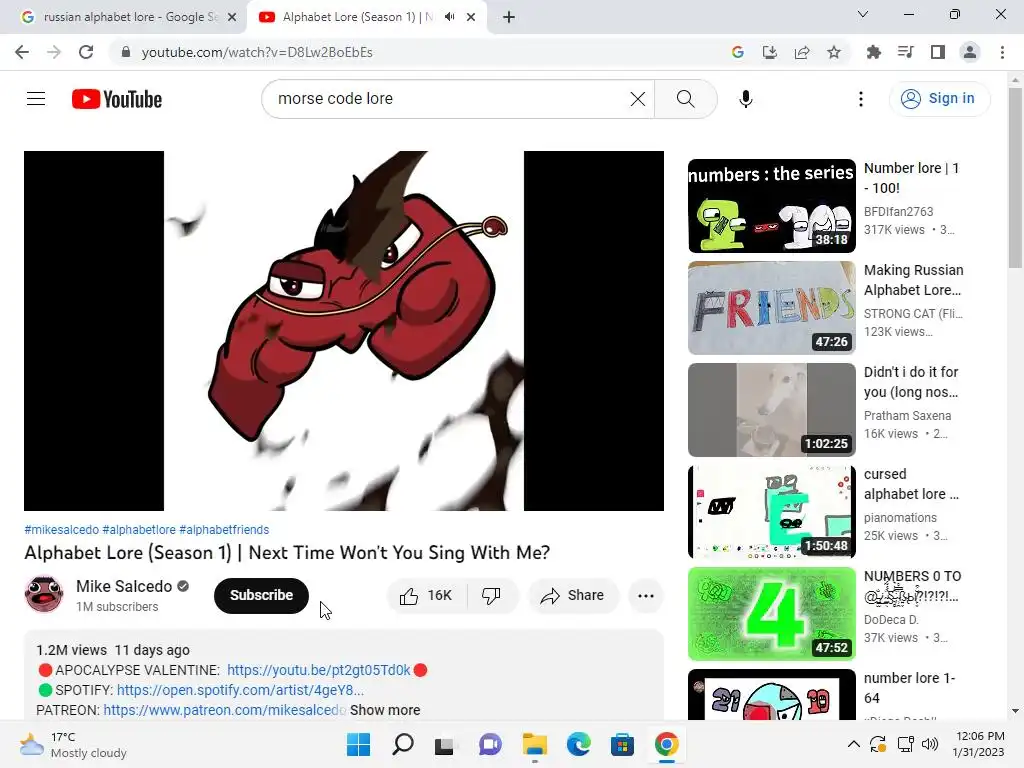Open taskbar search

coord(402,744)
